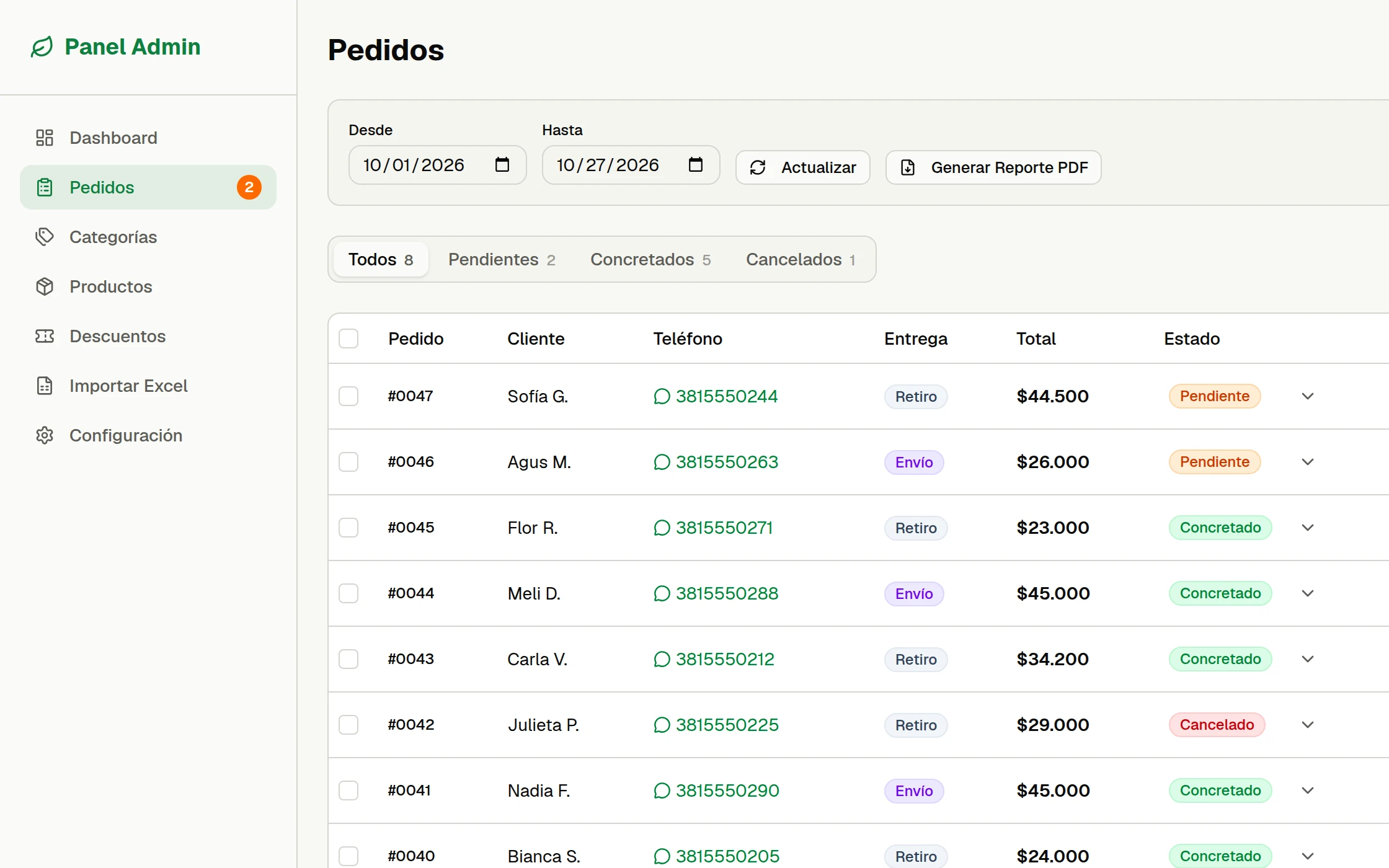Click the Actualizar button
This screenshot has height=868, width=1389.
pyautogui.click(x=803, y=167)
